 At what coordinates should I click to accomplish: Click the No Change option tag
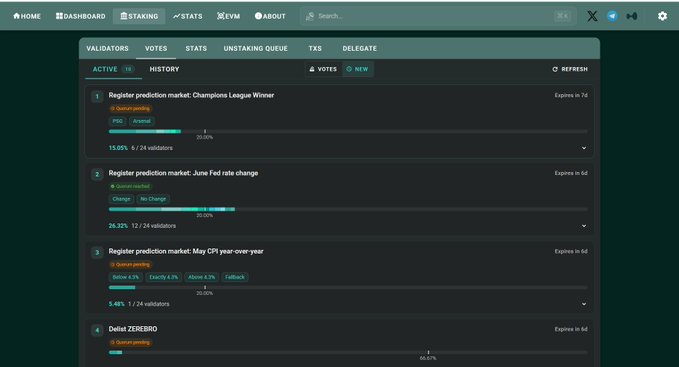tap(153, 199)
